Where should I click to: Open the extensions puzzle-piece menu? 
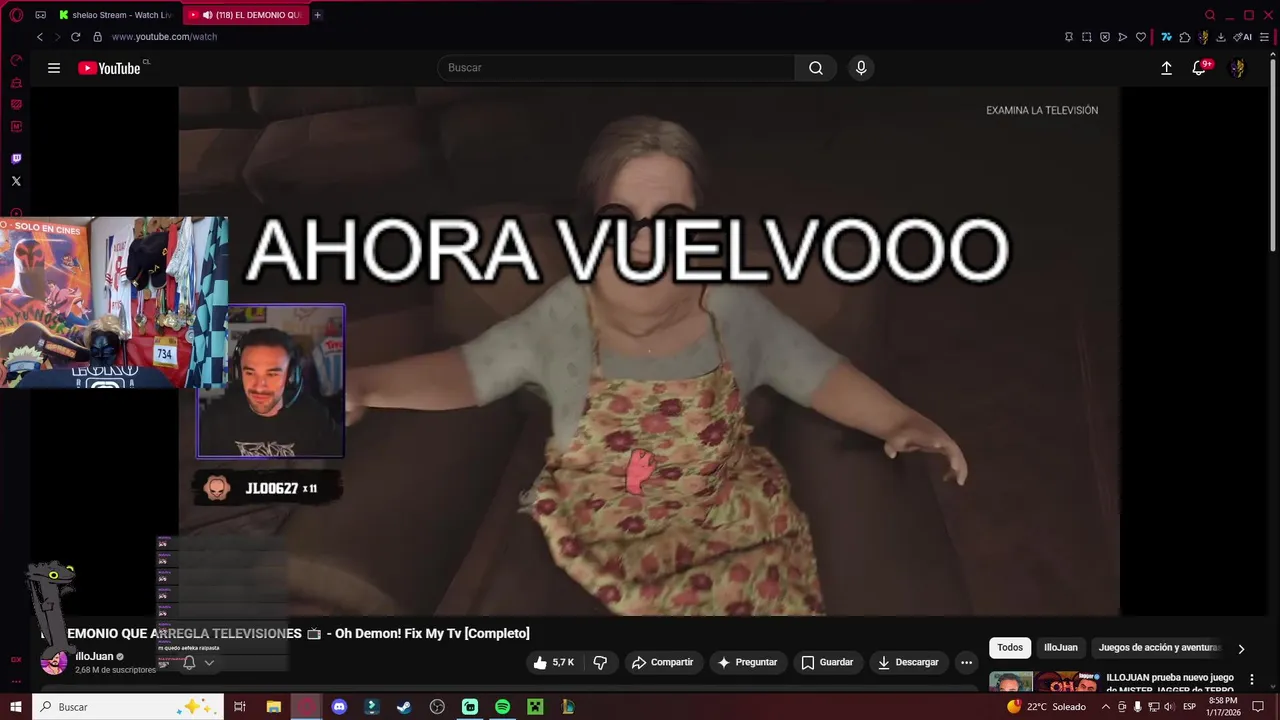coord(1185,37)
